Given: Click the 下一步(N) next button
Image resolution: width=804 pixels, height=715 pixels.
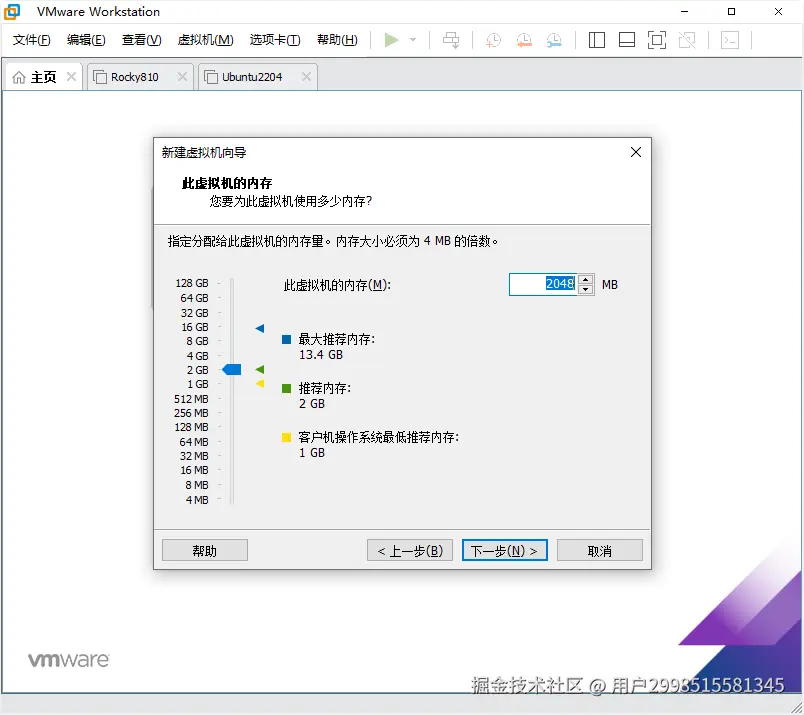Looking at the screenshot, I should click(x=505, y=550).
